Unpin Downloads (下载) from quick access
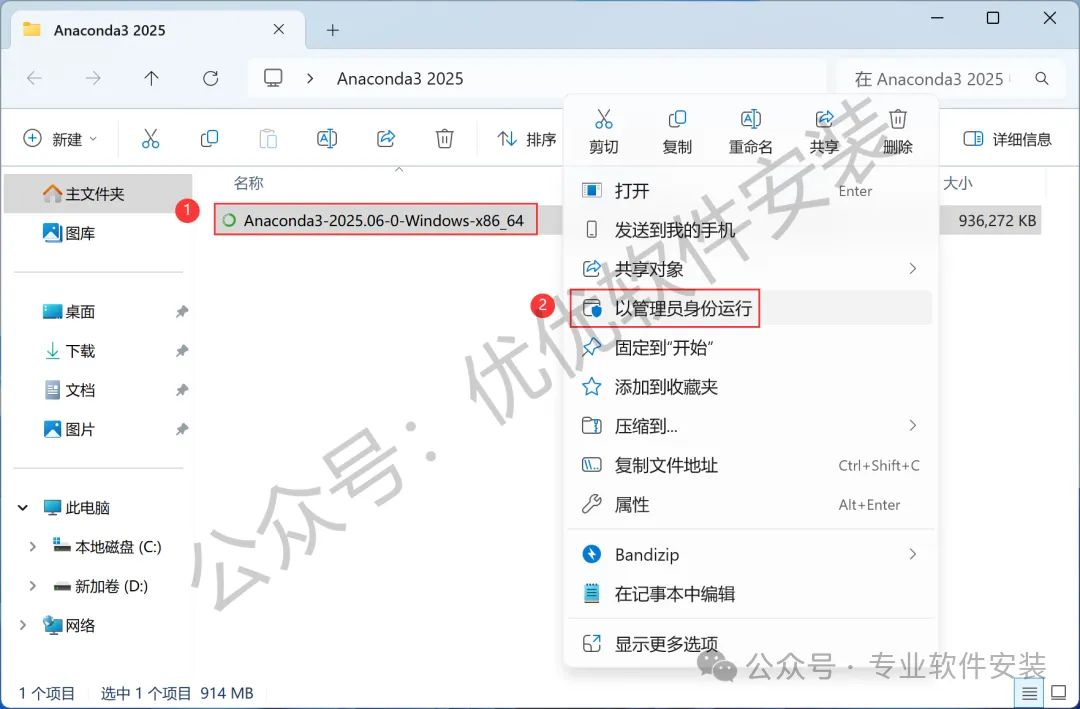 tap(181, 351)
